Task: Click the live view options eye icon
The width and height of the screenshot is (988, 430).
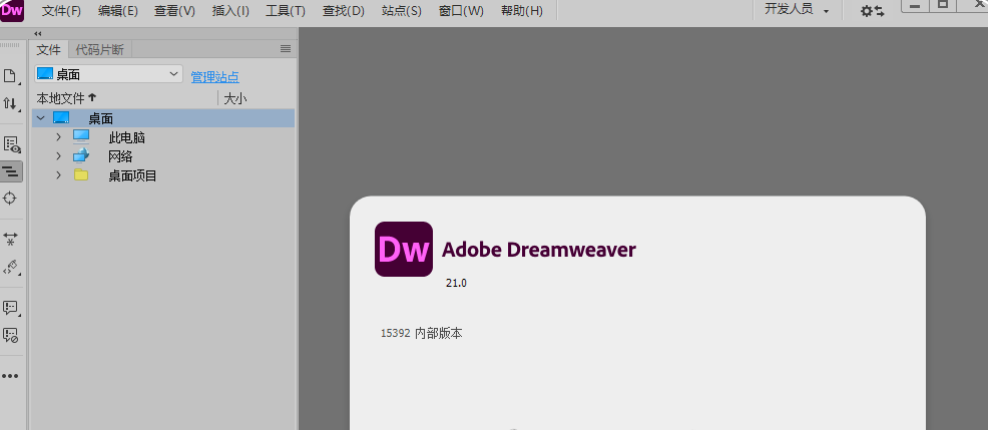Action: point(11,145)
